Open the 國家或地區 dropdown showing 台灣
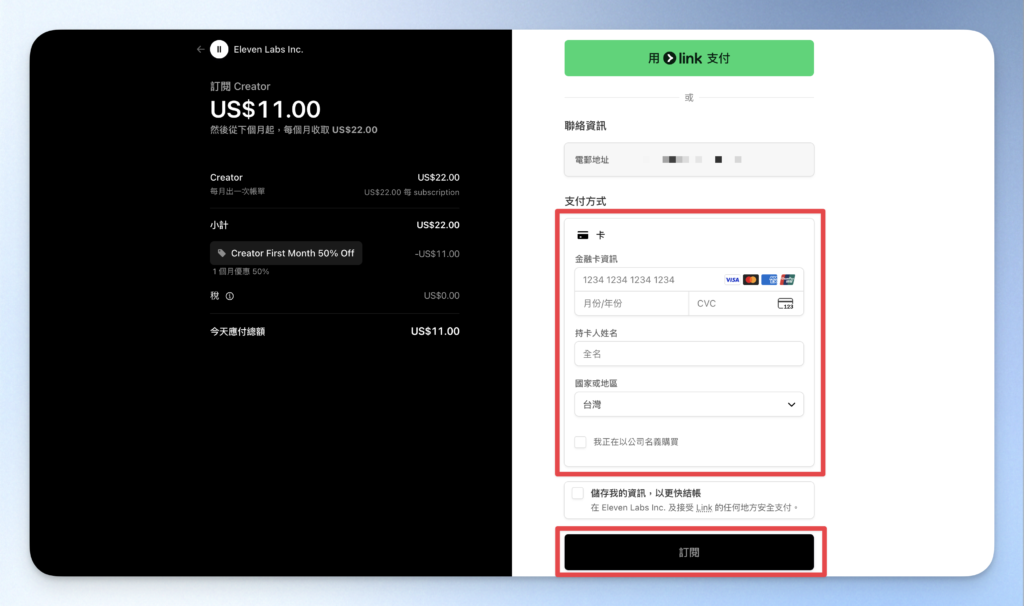1024x606 pixels. point(689,404)
